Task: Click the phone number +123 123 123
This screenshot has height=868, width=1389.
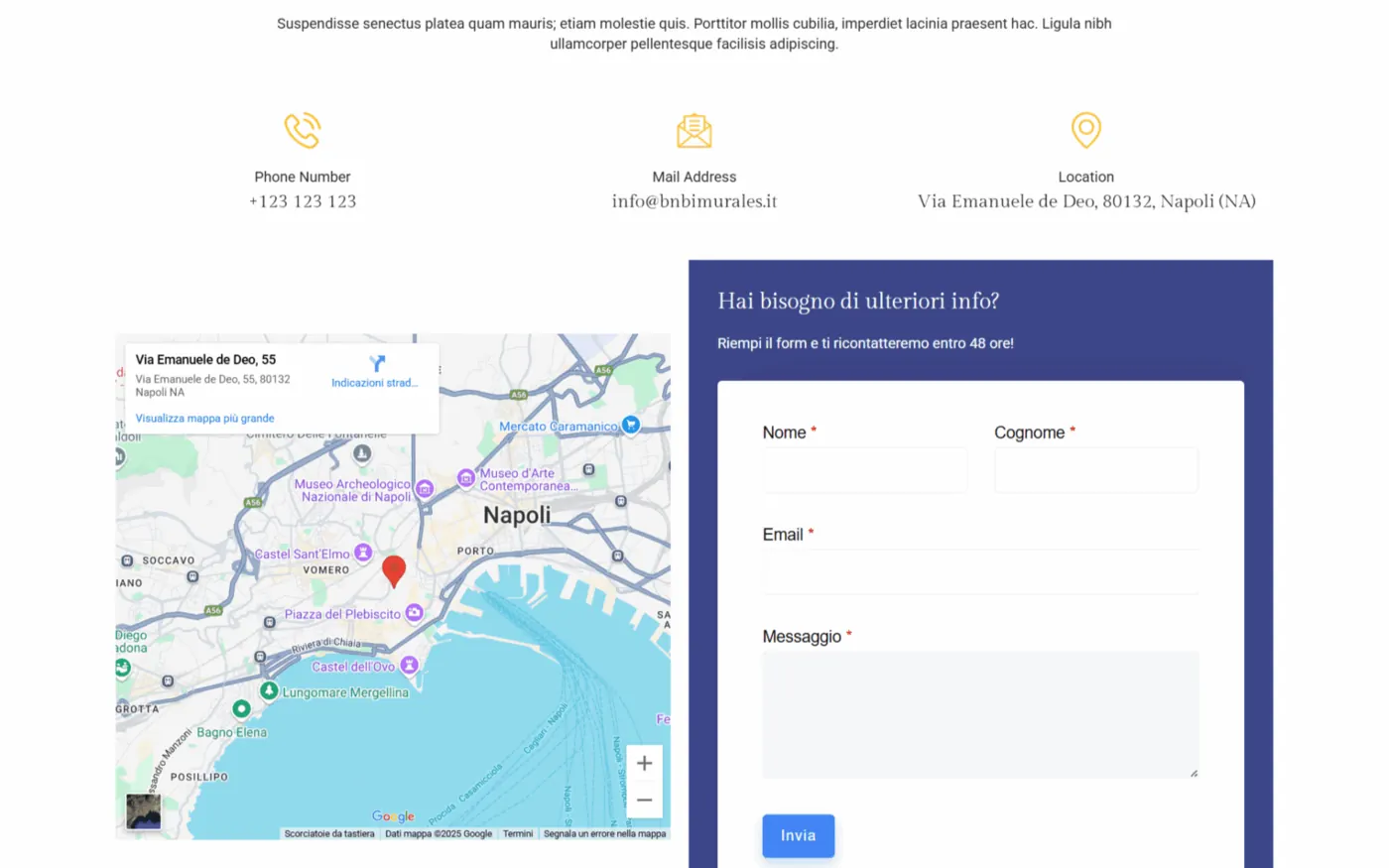Action: pos(303,201)
